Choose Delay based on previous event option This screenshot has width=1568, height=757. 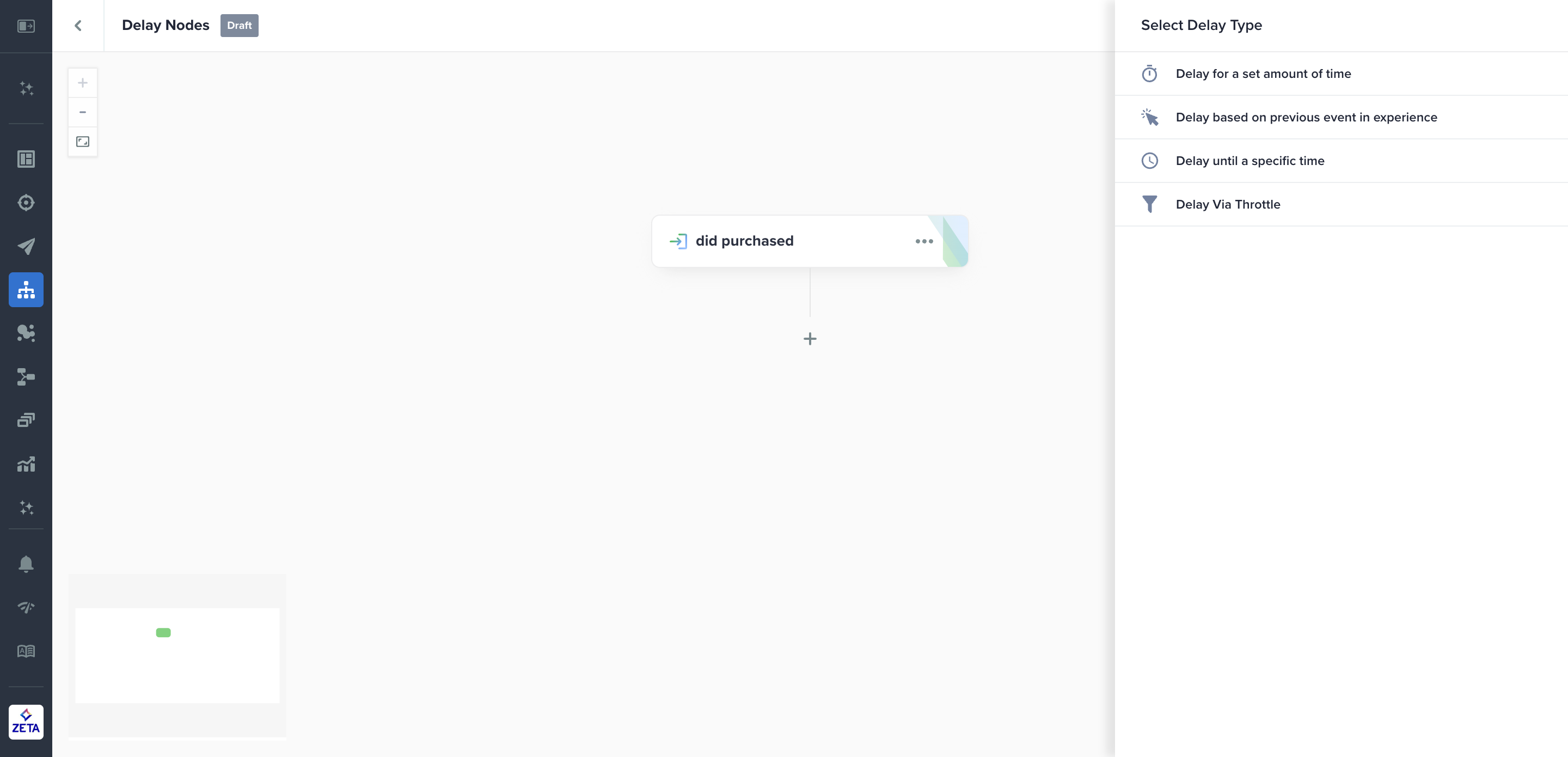[1306, 118]
